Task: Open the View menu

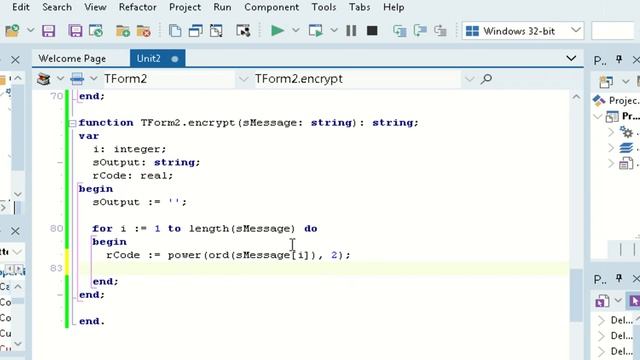Action: pyautogui.click(x=95, y=7)
